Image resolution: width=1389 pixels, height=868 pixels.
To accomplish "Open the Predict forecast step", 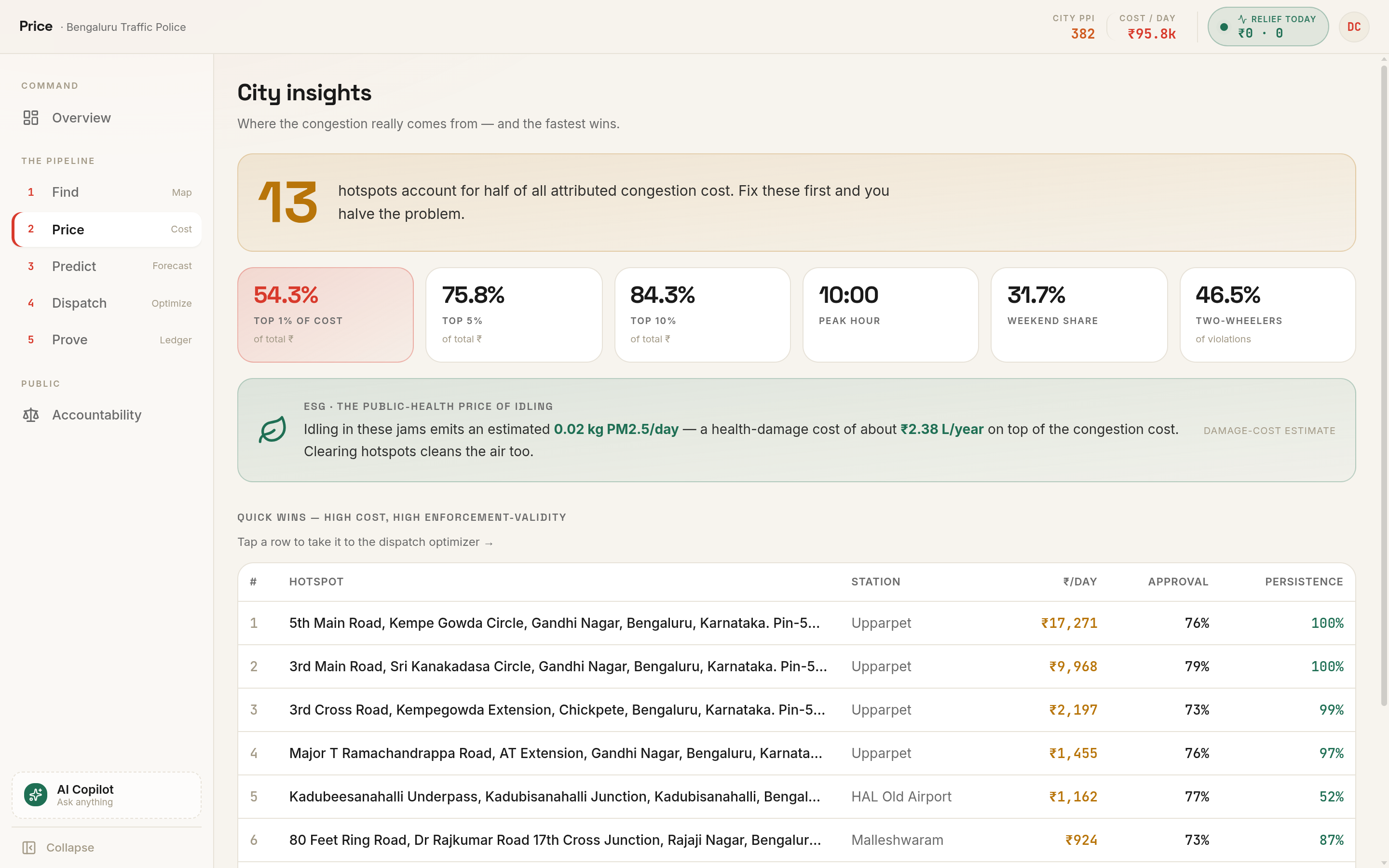I will point(107,266).
